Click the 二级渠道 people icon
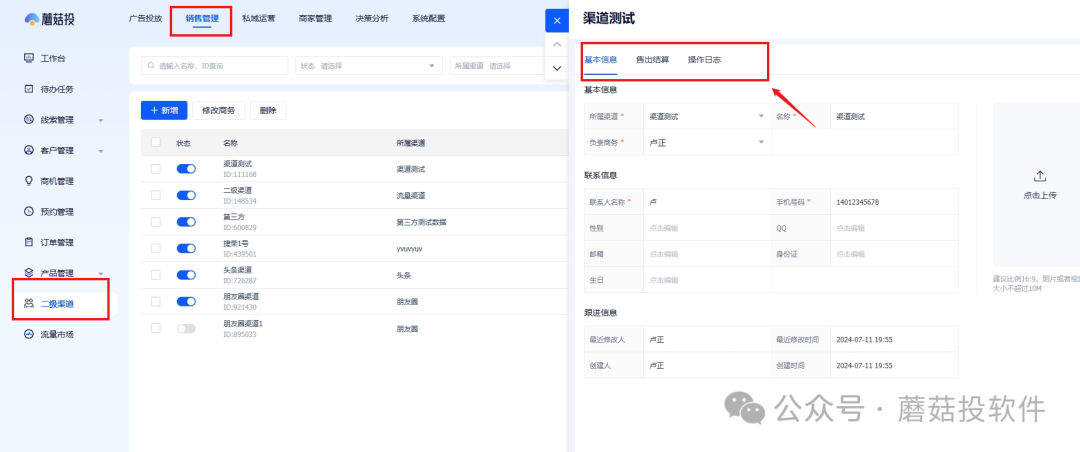Screen dimensions: 1080x452 pyautogui.click(x=29, y=303)
